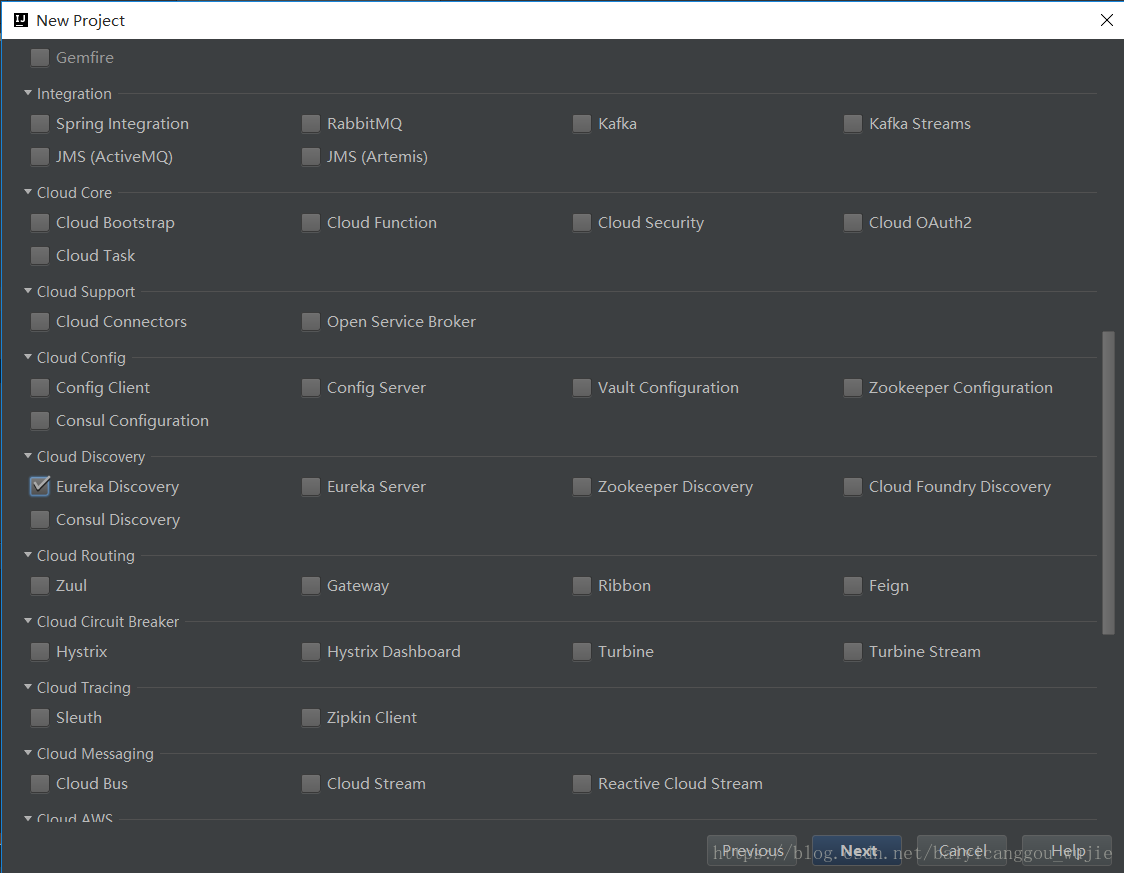Collapse the Cloud AWS section
The height and width of the screenshot is (873, 1124).
(28, 818)
